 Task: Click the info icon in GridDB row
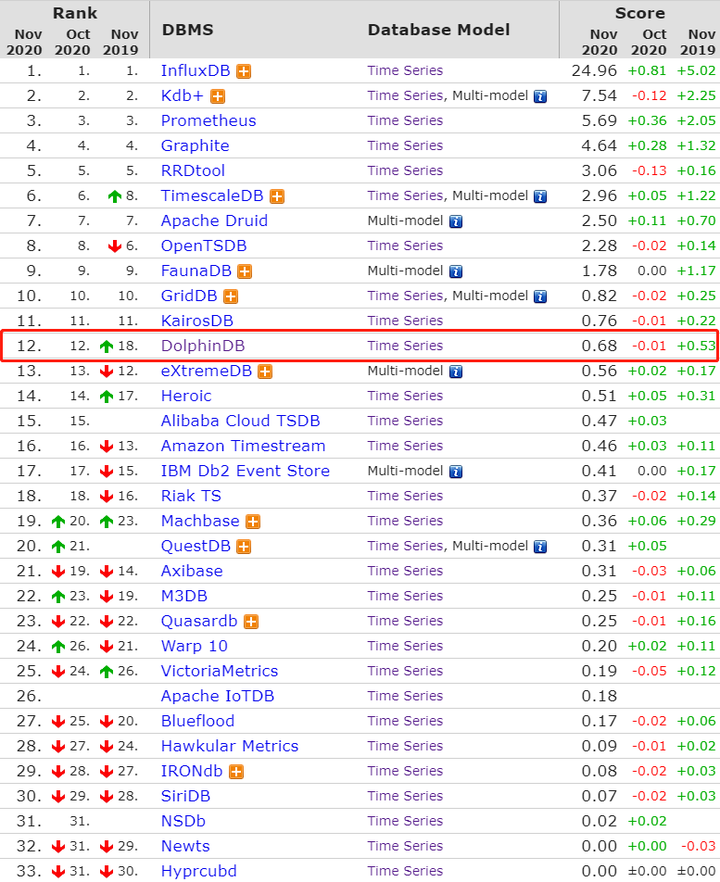[x=540, y=296]
